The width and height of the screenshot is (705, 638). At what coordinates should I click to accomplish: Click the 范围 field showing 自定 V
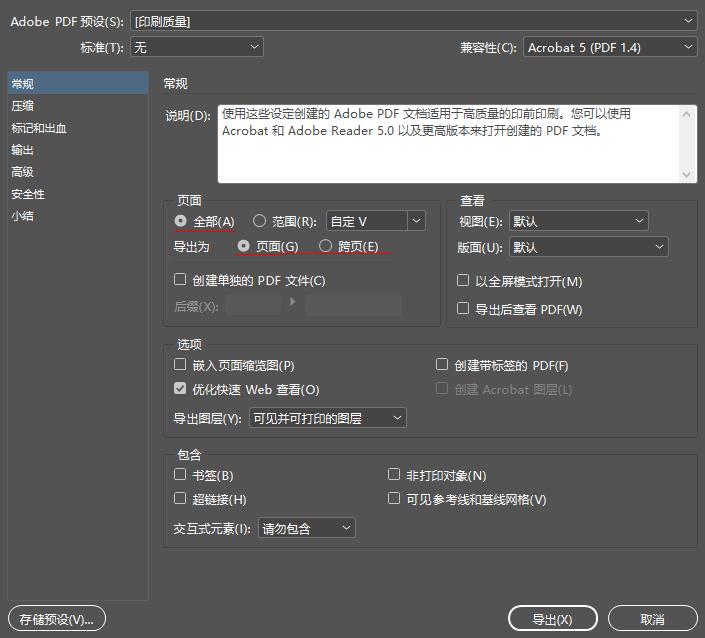click(x=366, y=221)
